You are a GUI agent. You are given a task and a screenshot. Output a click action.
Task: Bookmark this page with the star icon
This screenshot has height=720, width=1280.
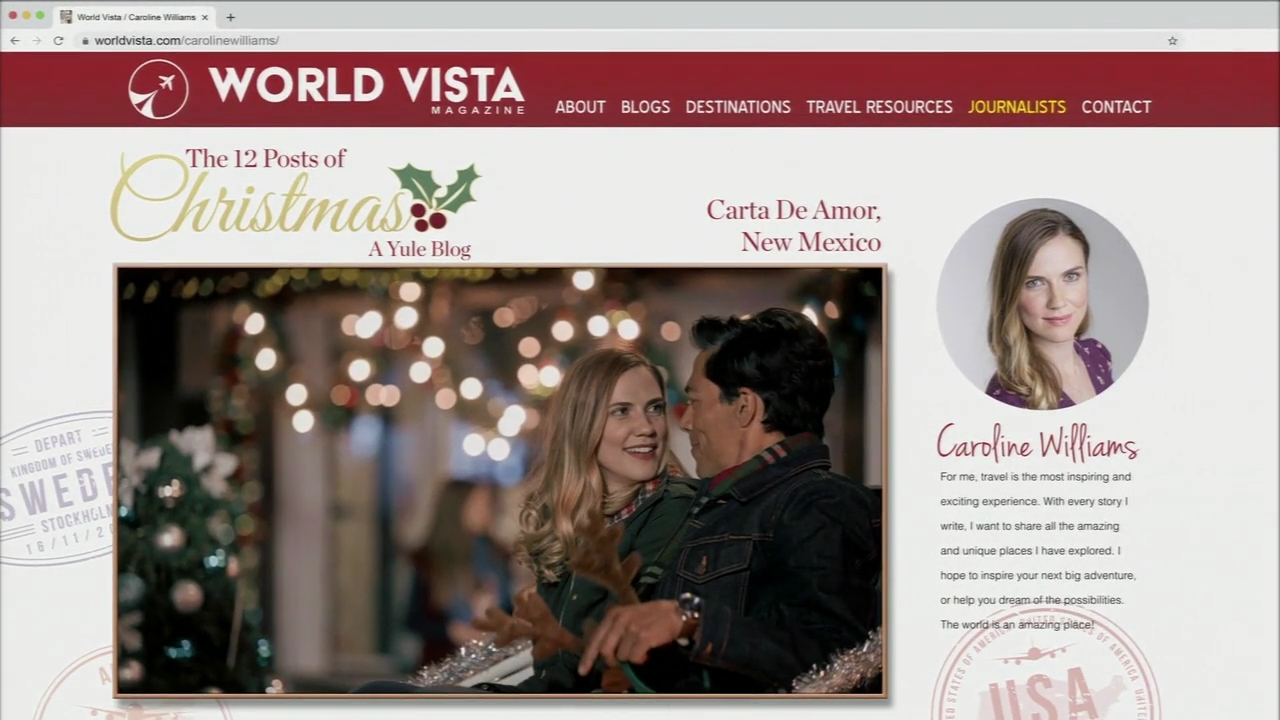[1172, 41]
